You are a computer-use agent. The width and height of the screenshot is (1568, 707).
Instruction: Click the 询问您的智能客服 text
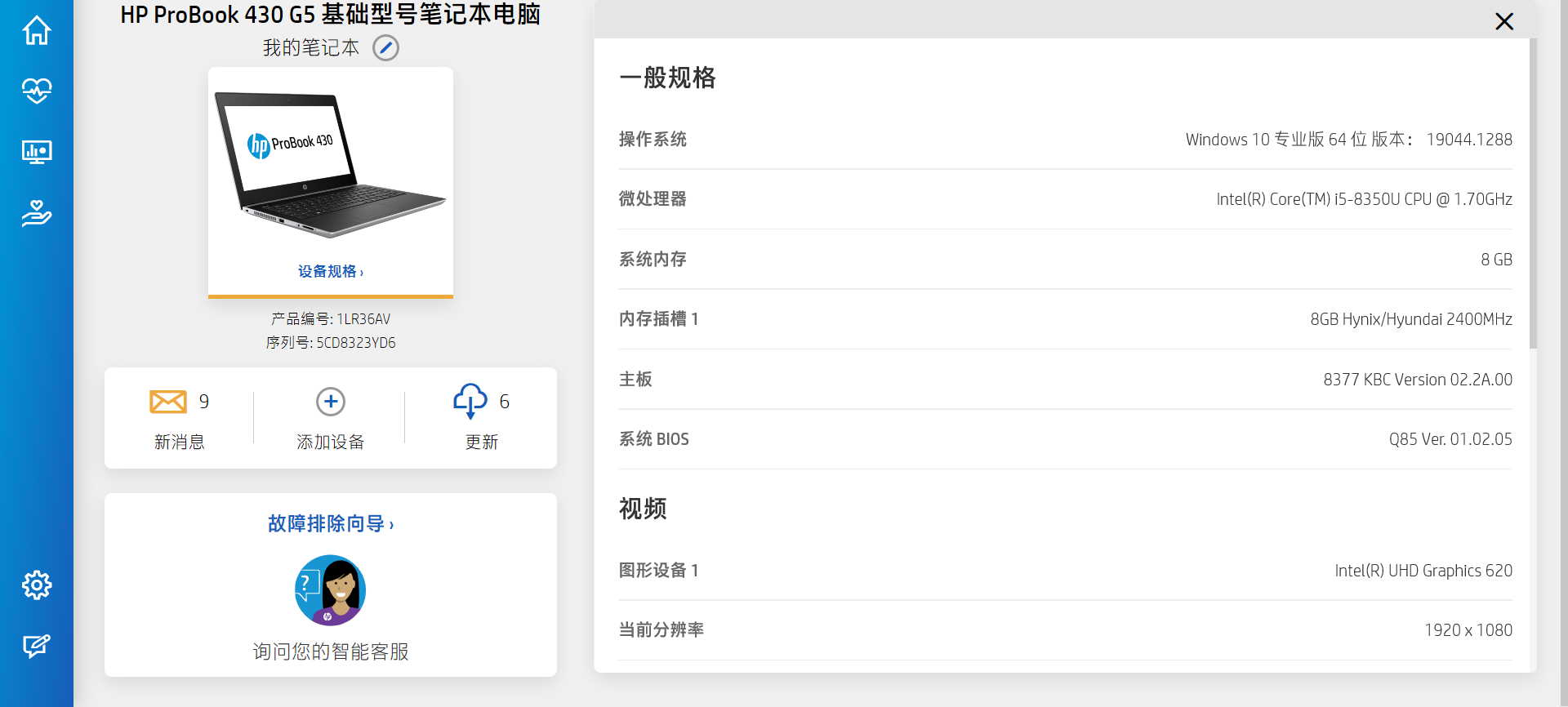(x=331, y=651)
